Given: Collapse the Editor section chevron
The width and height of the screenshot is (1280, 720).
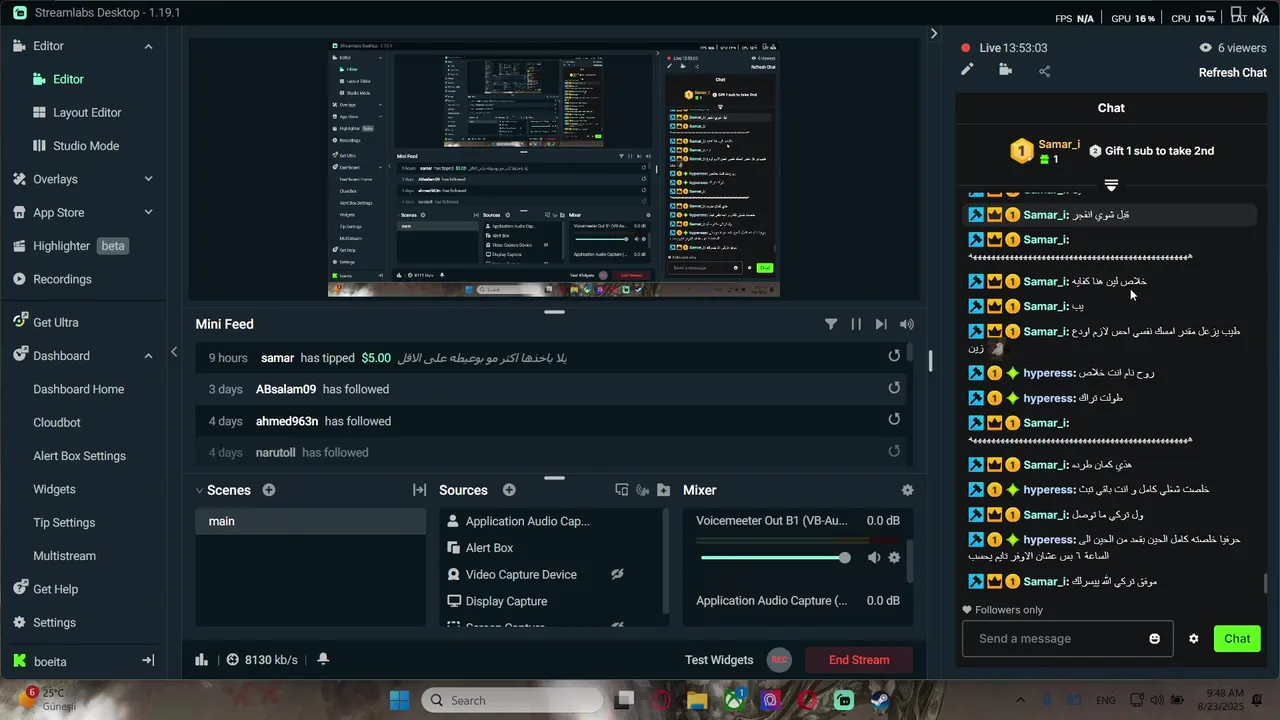Looking at the screenshot, I should point(148,46).
